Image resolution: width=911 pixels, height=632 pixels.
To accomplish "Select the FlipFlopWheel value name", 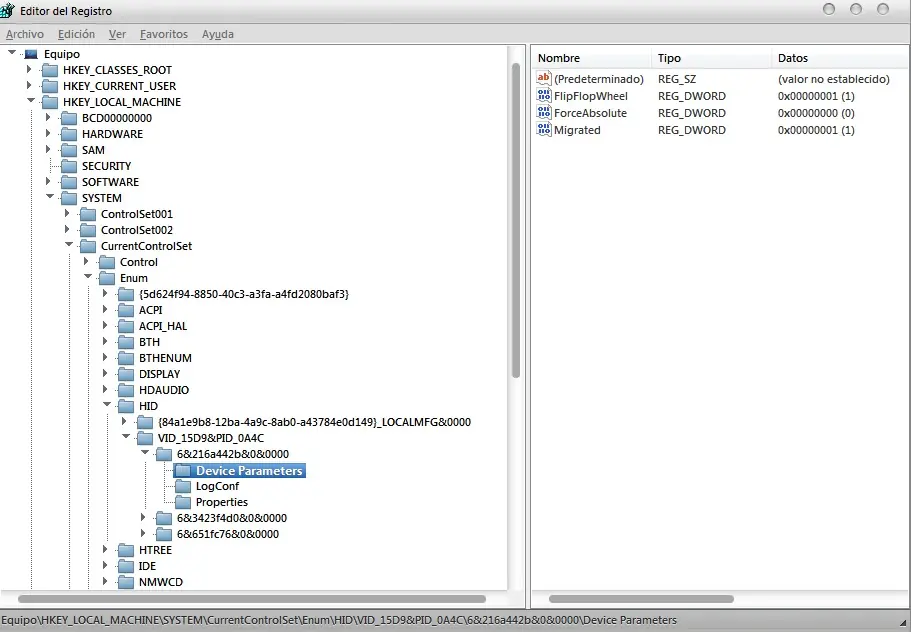I will pos(590,96).
